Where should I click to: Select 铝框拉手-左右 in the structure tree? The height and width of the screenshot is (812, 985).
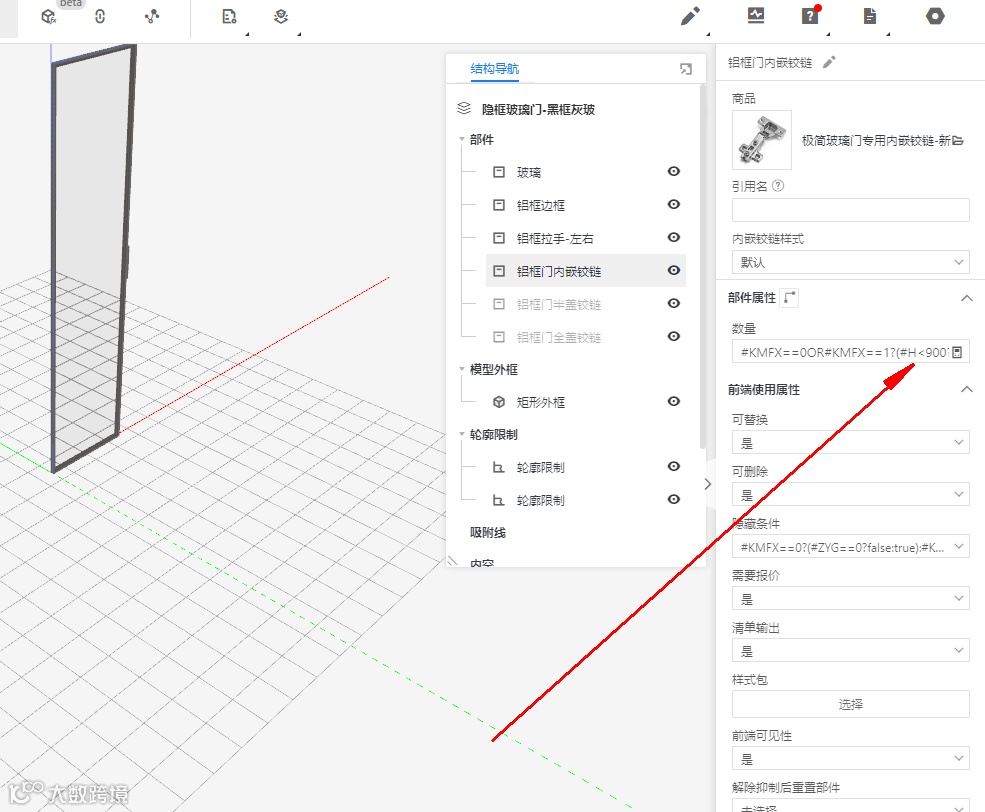tap(555, 239)
